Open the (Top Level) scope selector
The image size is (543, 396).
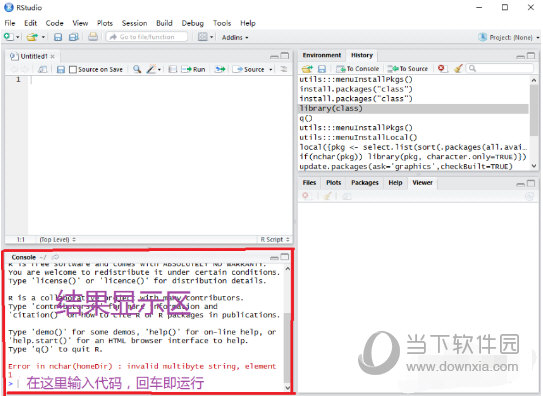pos(57,240)
